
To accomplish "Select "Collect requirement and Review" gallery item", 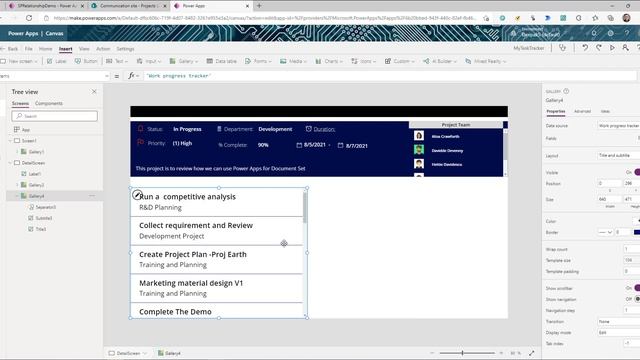I will point(217,231).
